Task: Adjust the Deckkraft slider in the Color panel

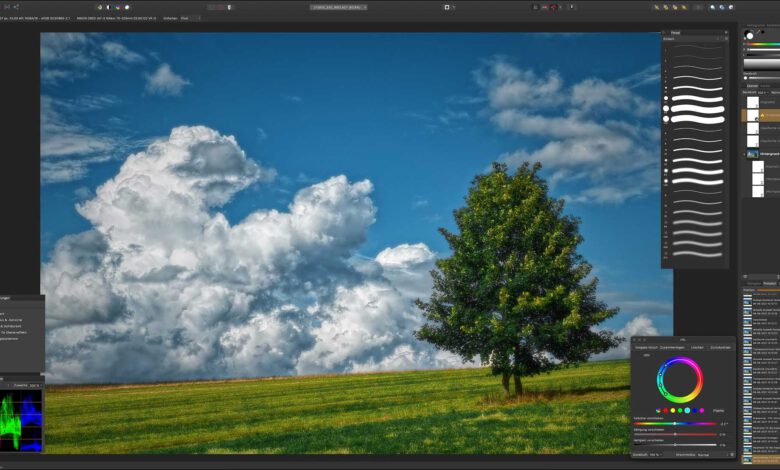Action: [762, 78]
